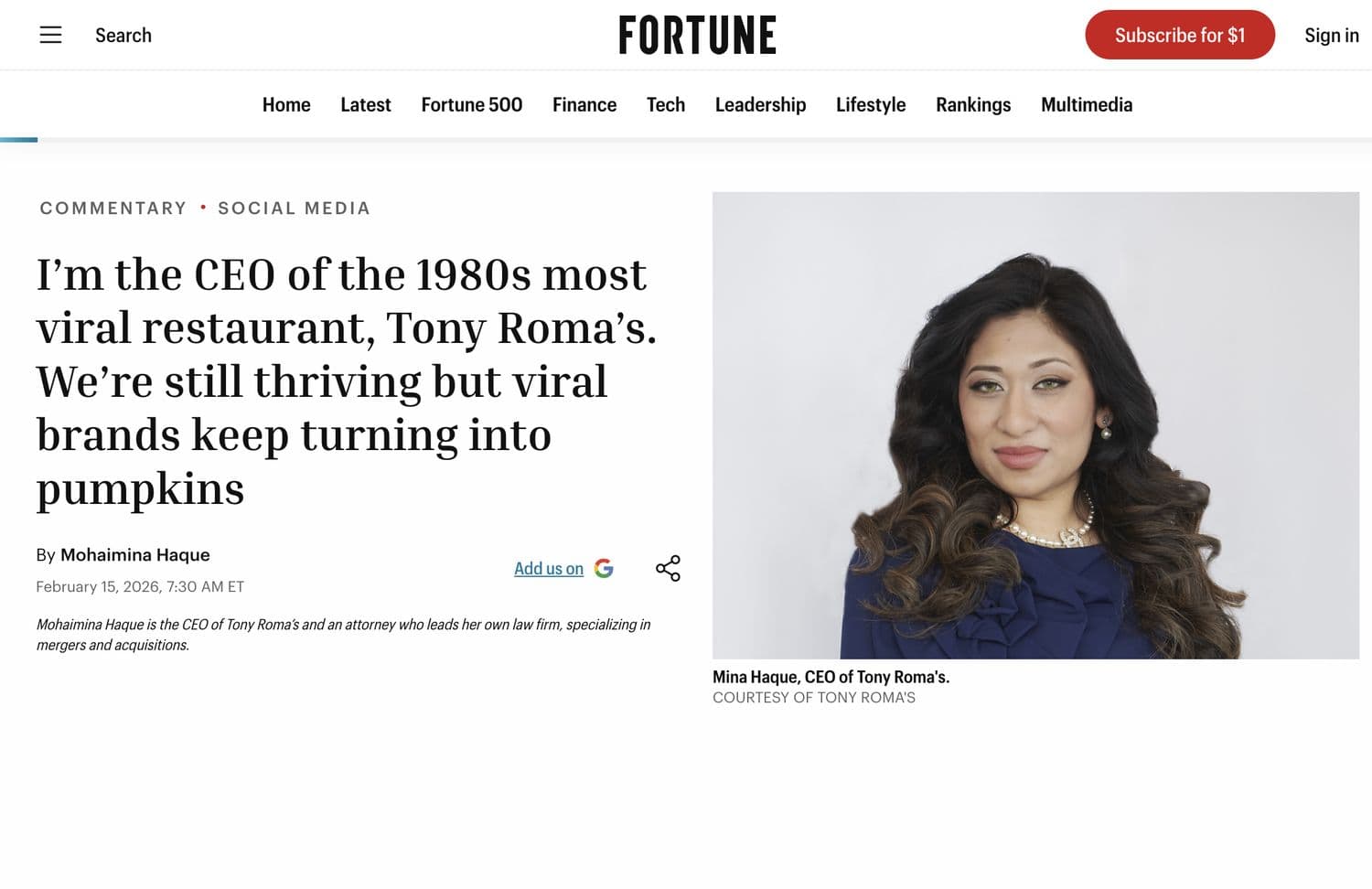Image resolution: width=1372 pixels, height=889 pixels.
Task: Open the Finance menu item
Action: coord(584,104)
